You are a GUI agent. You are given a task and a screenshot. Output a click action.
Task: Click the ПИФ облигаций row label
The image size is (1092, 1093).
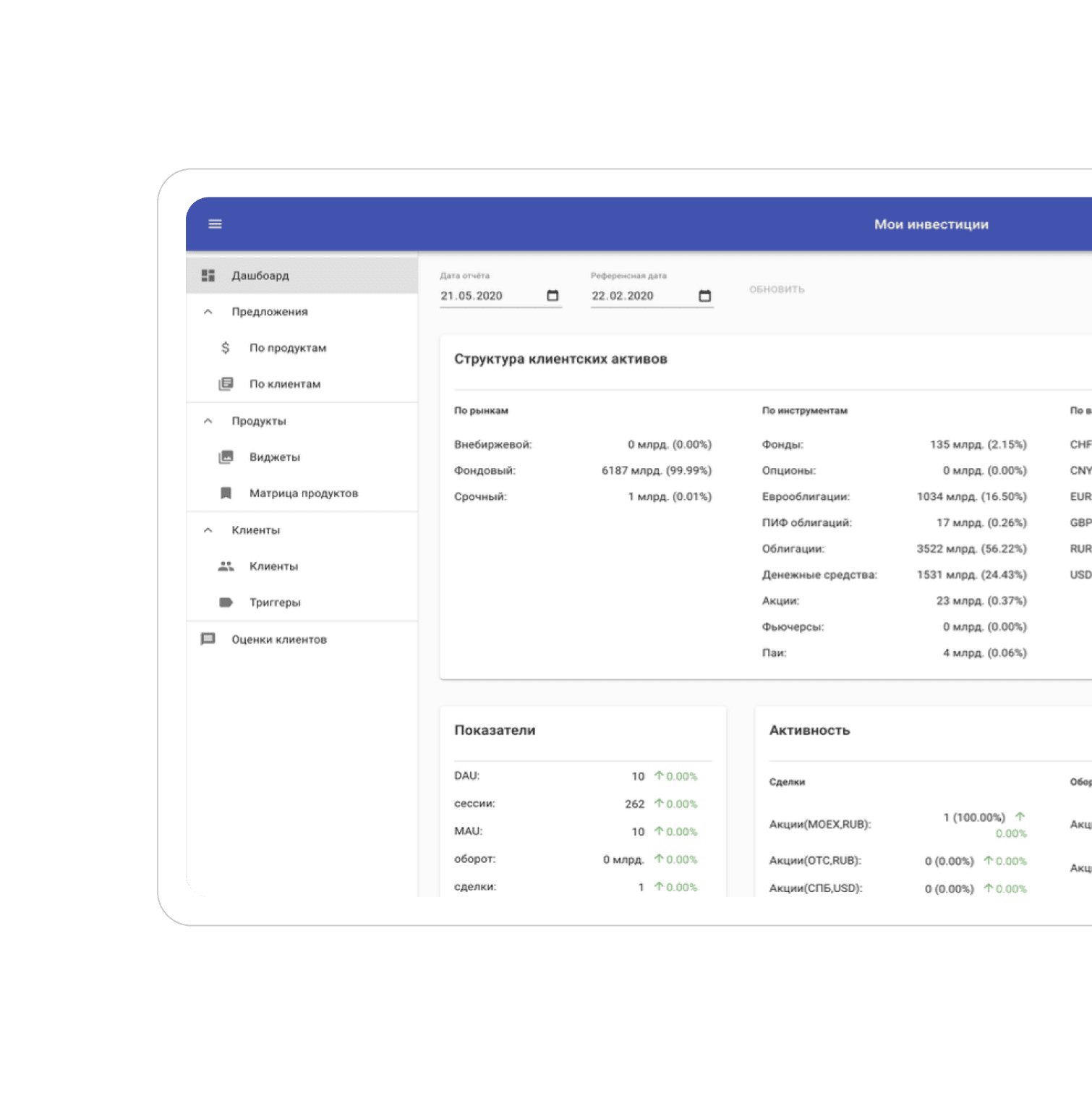806,522
